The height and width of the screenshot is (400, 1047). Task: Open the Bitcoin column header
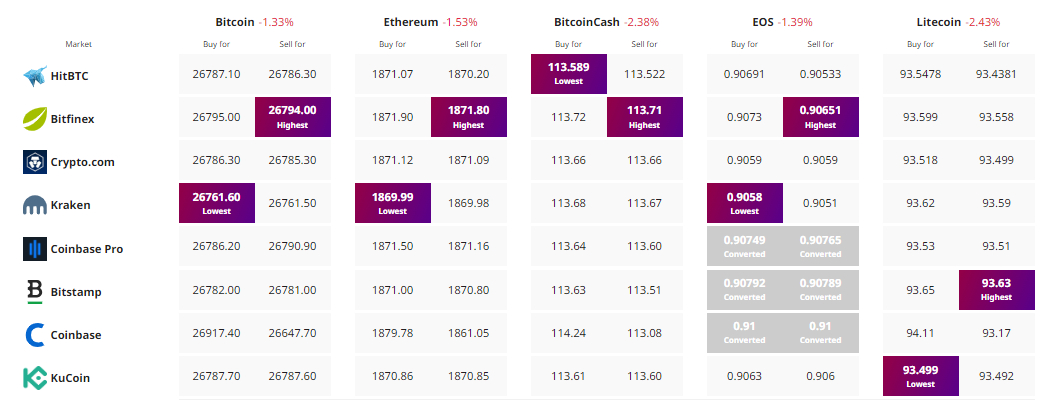235,21
